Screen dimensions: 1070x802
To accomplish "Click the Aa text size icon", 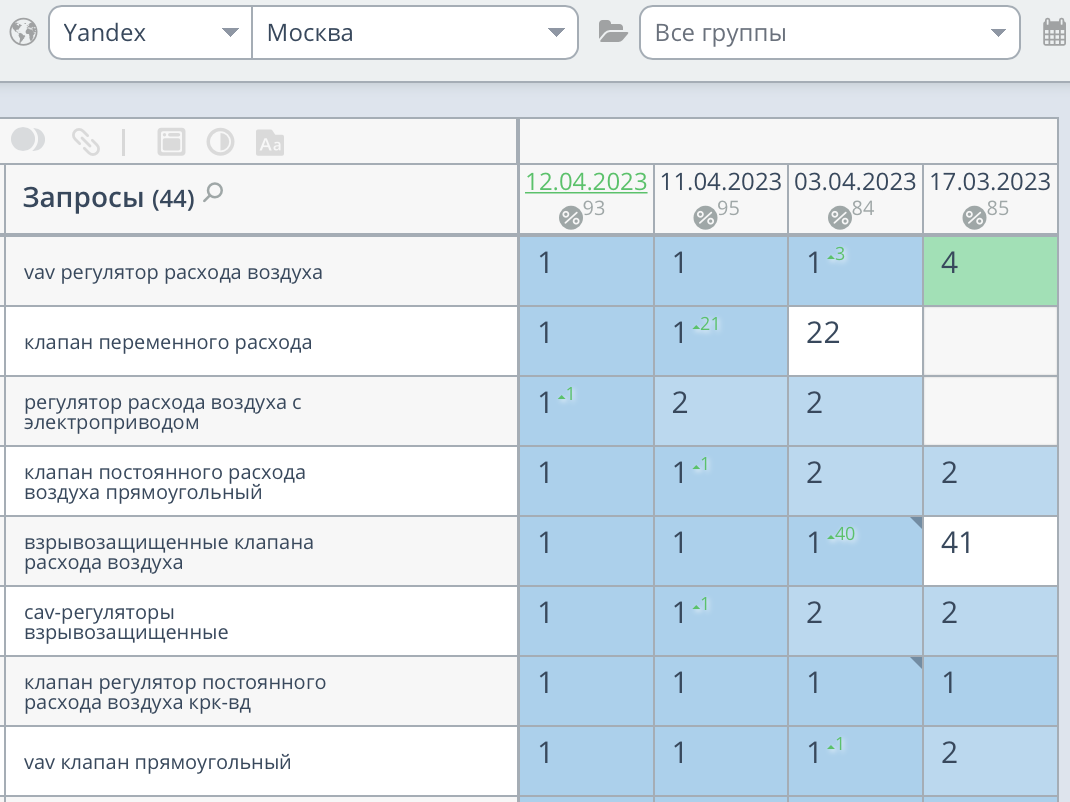I will pyautogui.click(x=270, y=143).
